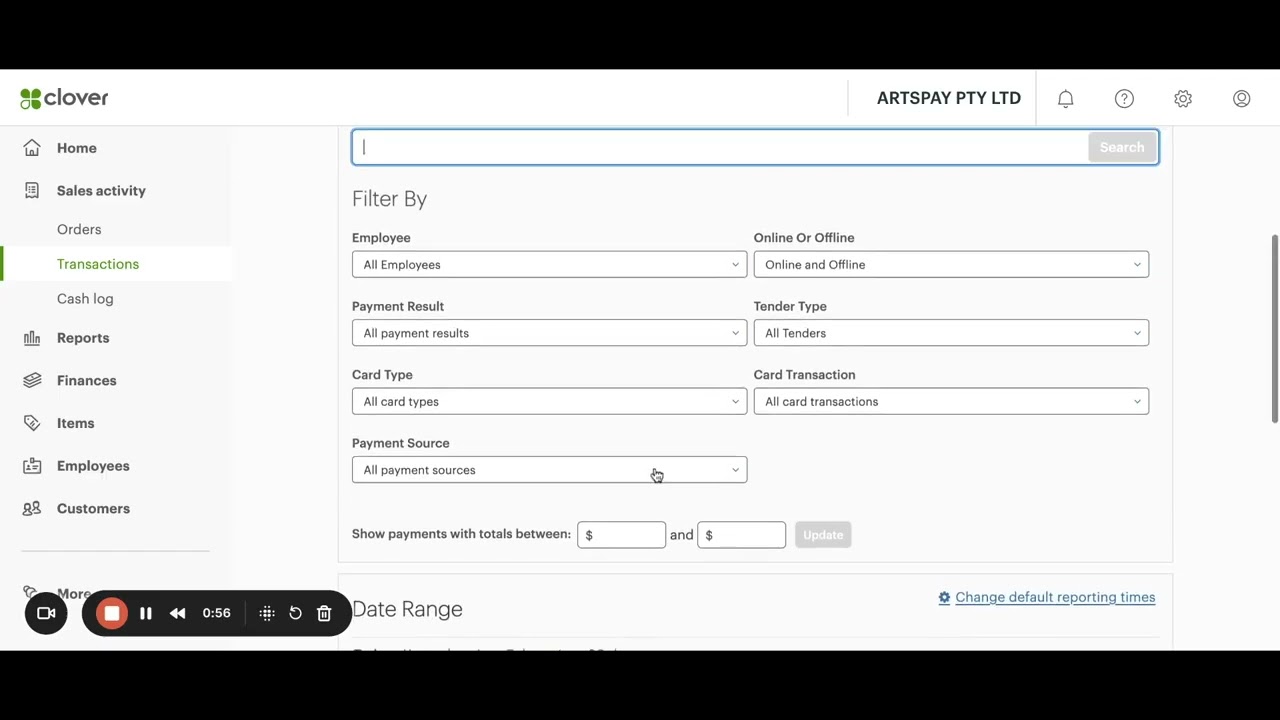Open settings gear icon in header
This screenshot has width=1280, height=720.
pos(1183,98)
